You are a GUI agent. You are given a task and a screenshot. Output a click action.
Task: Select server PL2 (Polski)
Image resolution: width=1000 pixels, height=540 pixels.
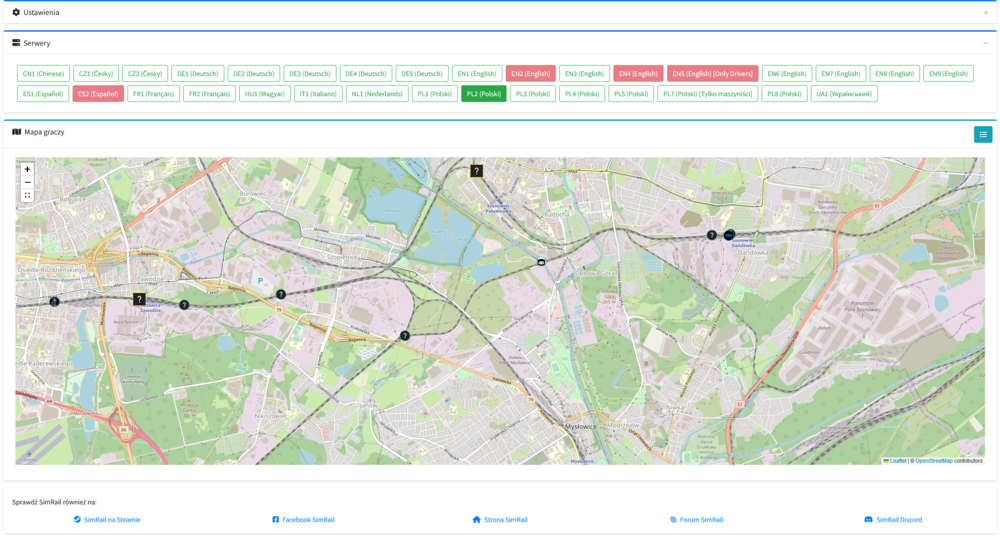[x=483, y=94]
